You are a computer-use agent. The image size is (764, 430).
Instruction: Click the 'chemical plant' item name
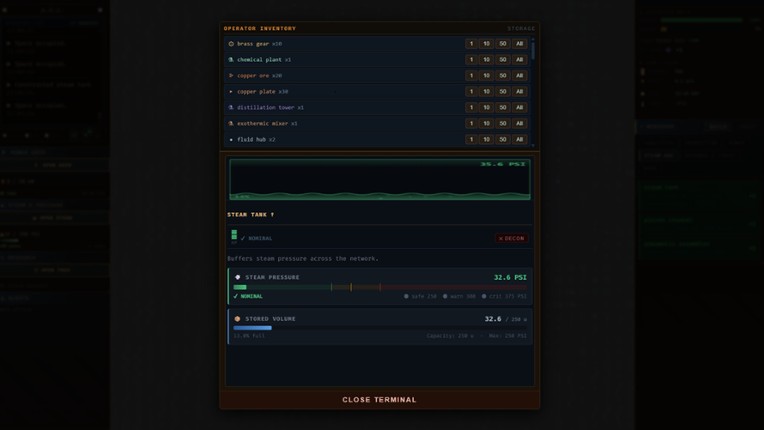coord(259,59)
